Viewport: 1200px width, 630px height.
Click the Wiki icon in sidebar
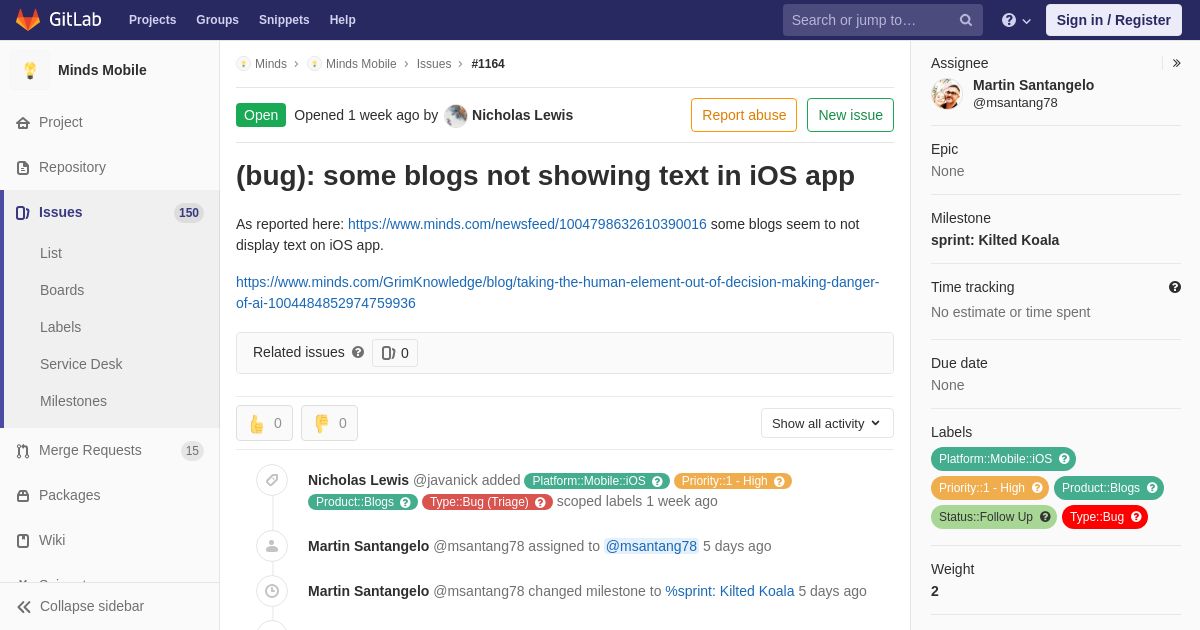[x=23, y=541]
